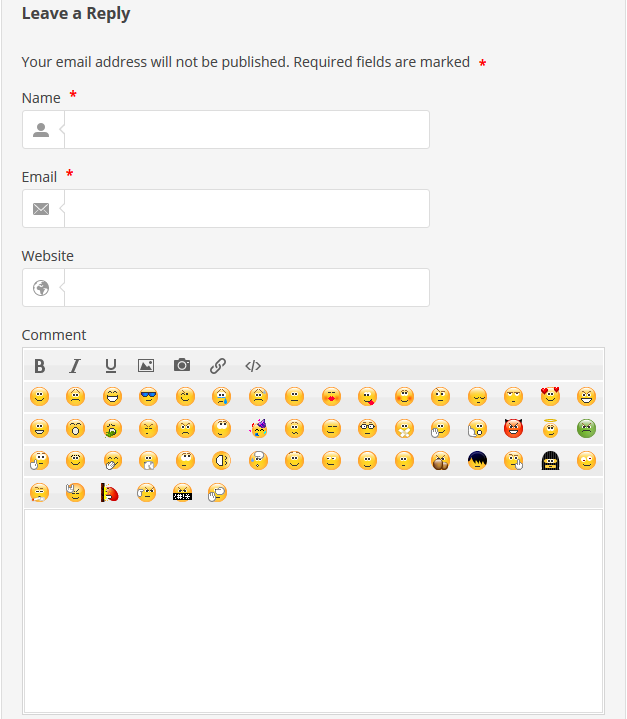
Task: Click the envelope icon beside Email field
Action: click(41, 209)
